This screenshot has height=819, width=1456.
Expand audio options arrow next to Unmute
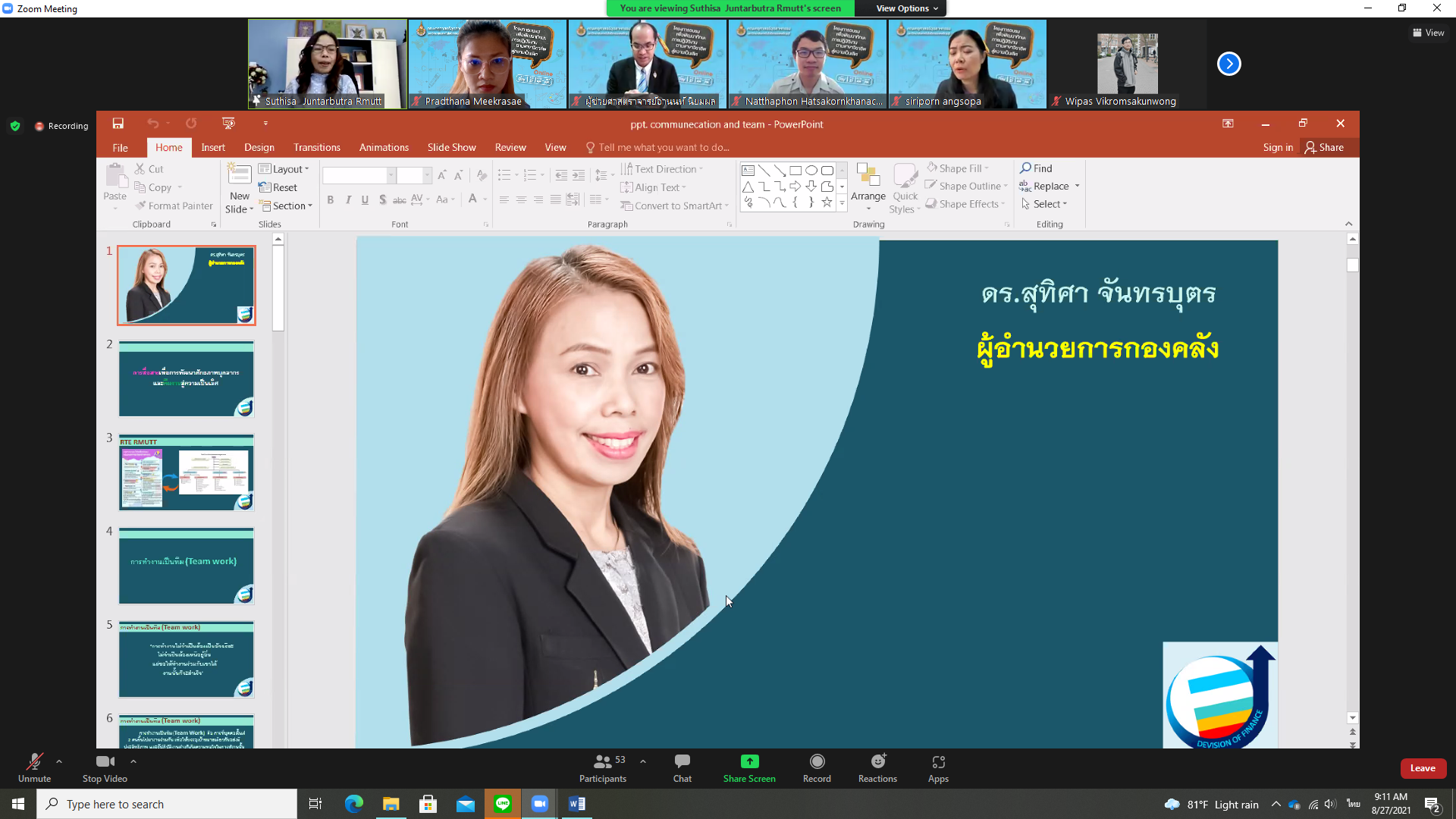59,761
